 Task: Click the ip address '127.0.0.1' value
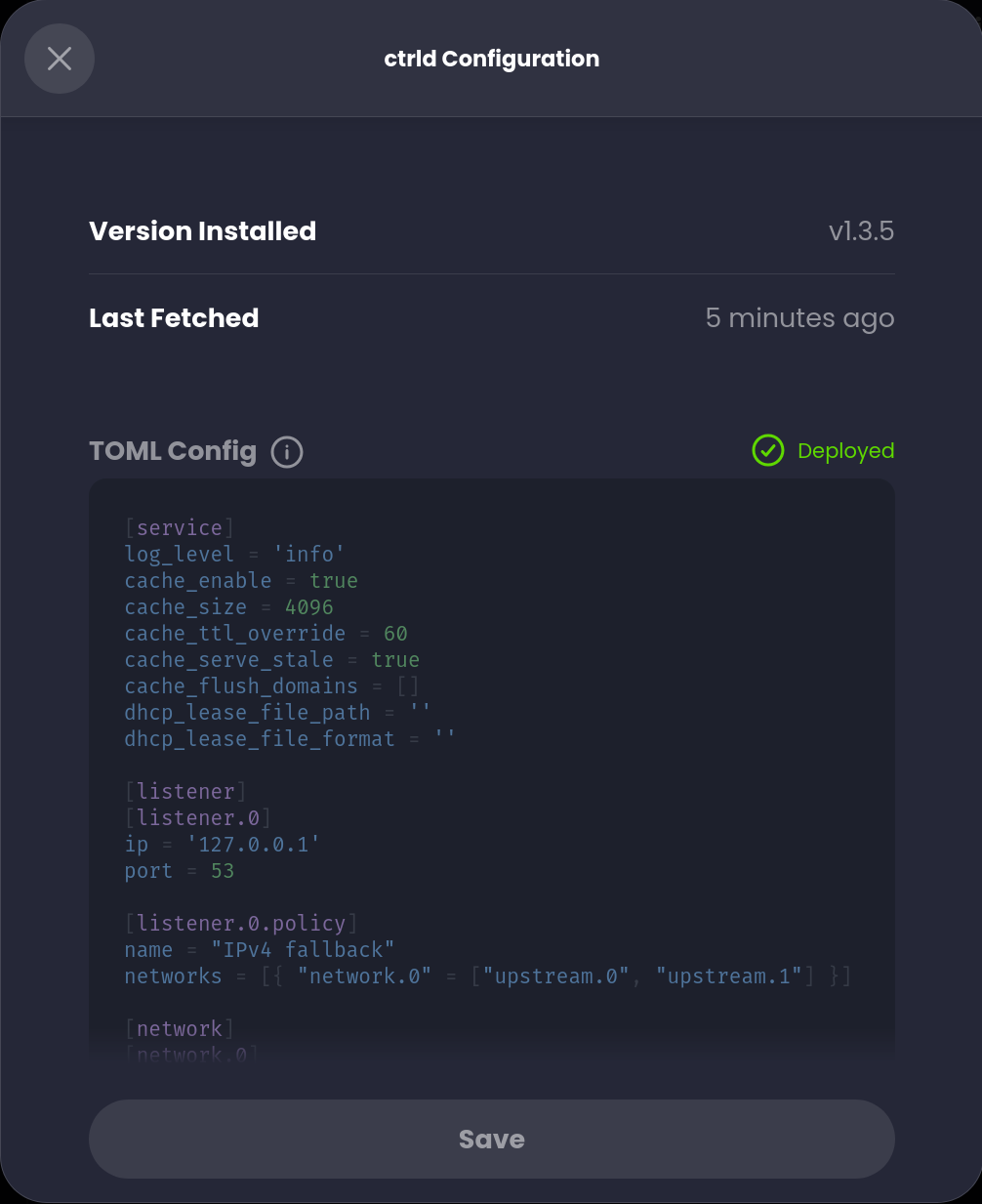point(254,845)
